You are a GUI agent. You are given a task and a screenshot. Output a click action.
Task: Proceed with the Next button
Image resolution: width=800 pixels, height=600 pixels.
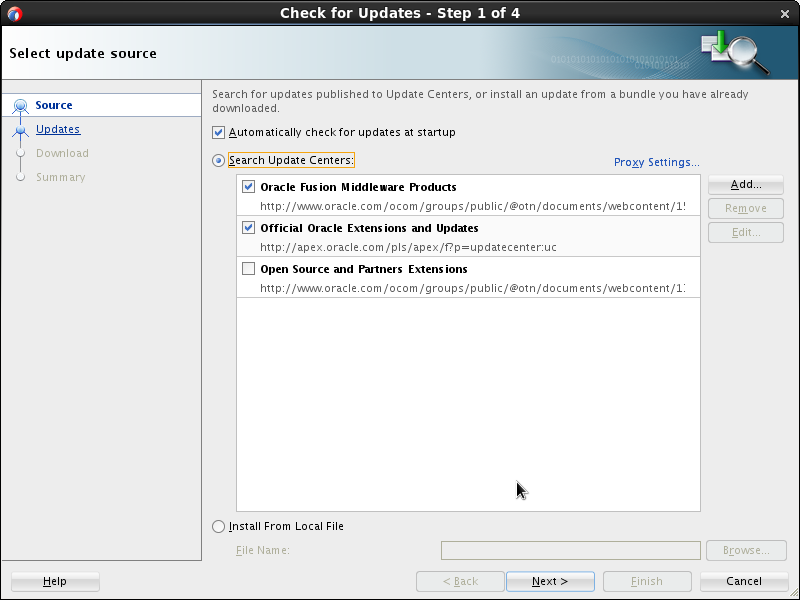point(550,581)
